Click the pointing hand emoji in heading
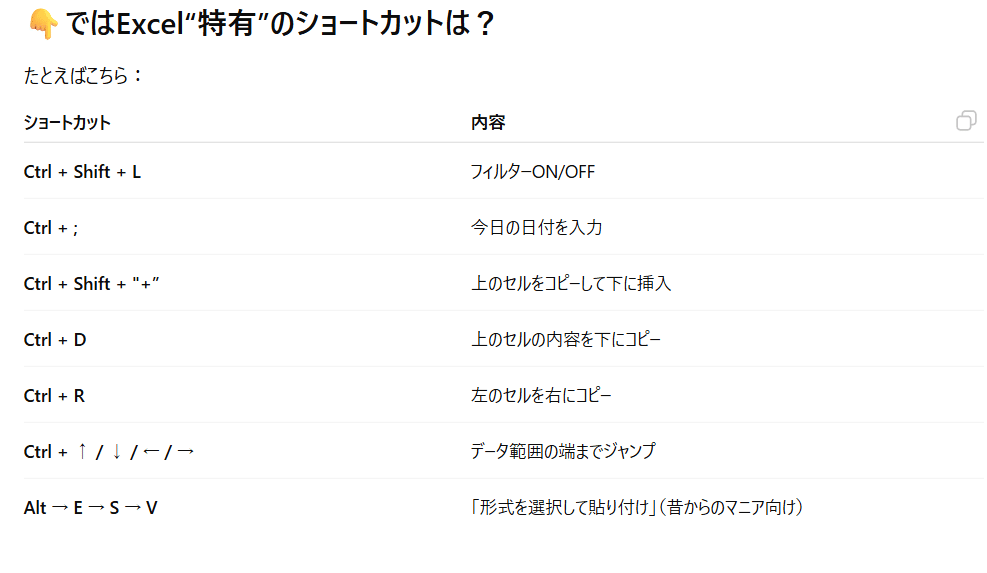The height and width of the screenshot is (573, 987). point(42,25)
